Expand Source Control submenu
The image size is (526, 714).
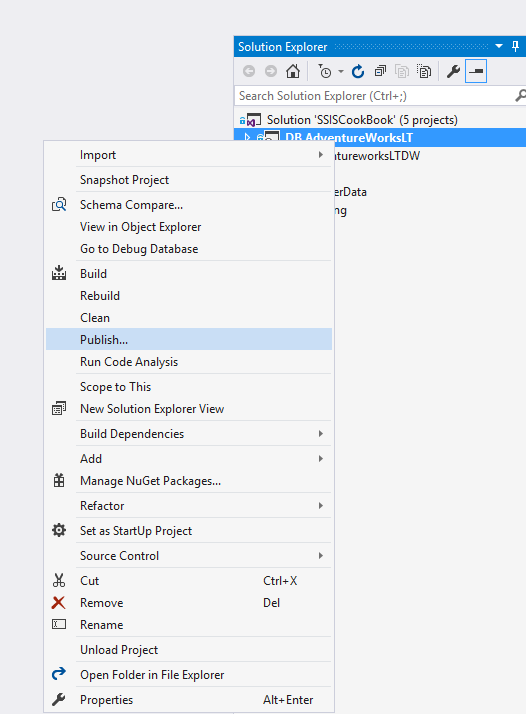pyautogui.click(x=189, y=556)
